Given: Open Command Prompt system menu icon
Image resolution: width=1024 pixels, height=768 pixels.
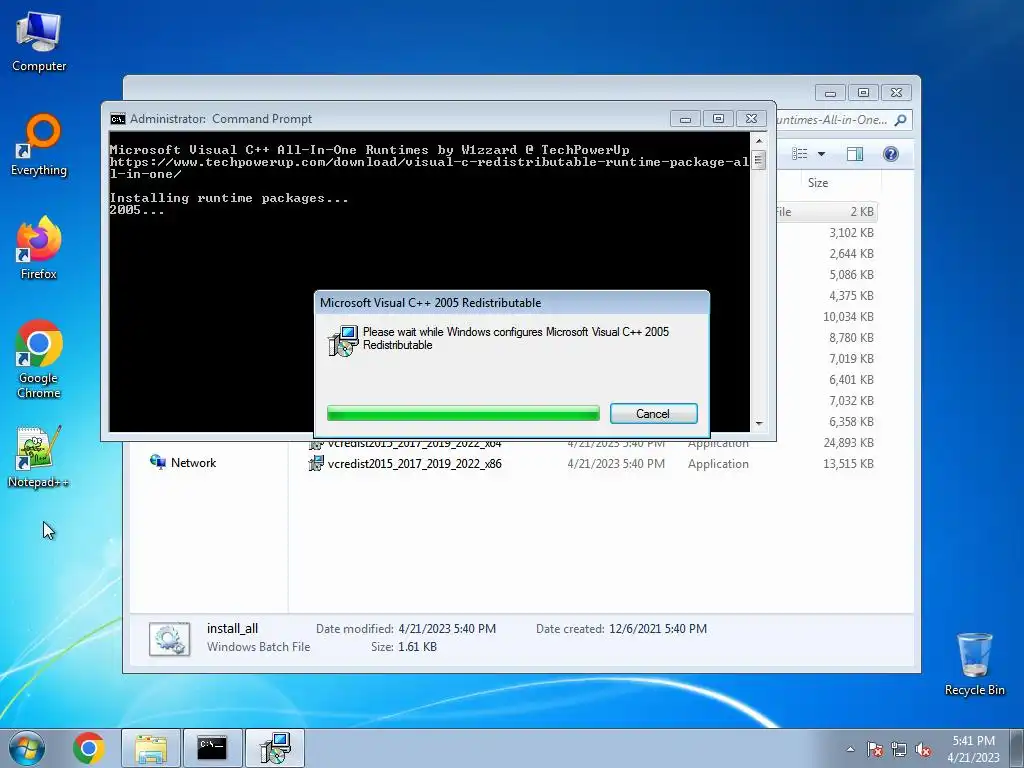Looking at the screenshot, I should (118, 119).
